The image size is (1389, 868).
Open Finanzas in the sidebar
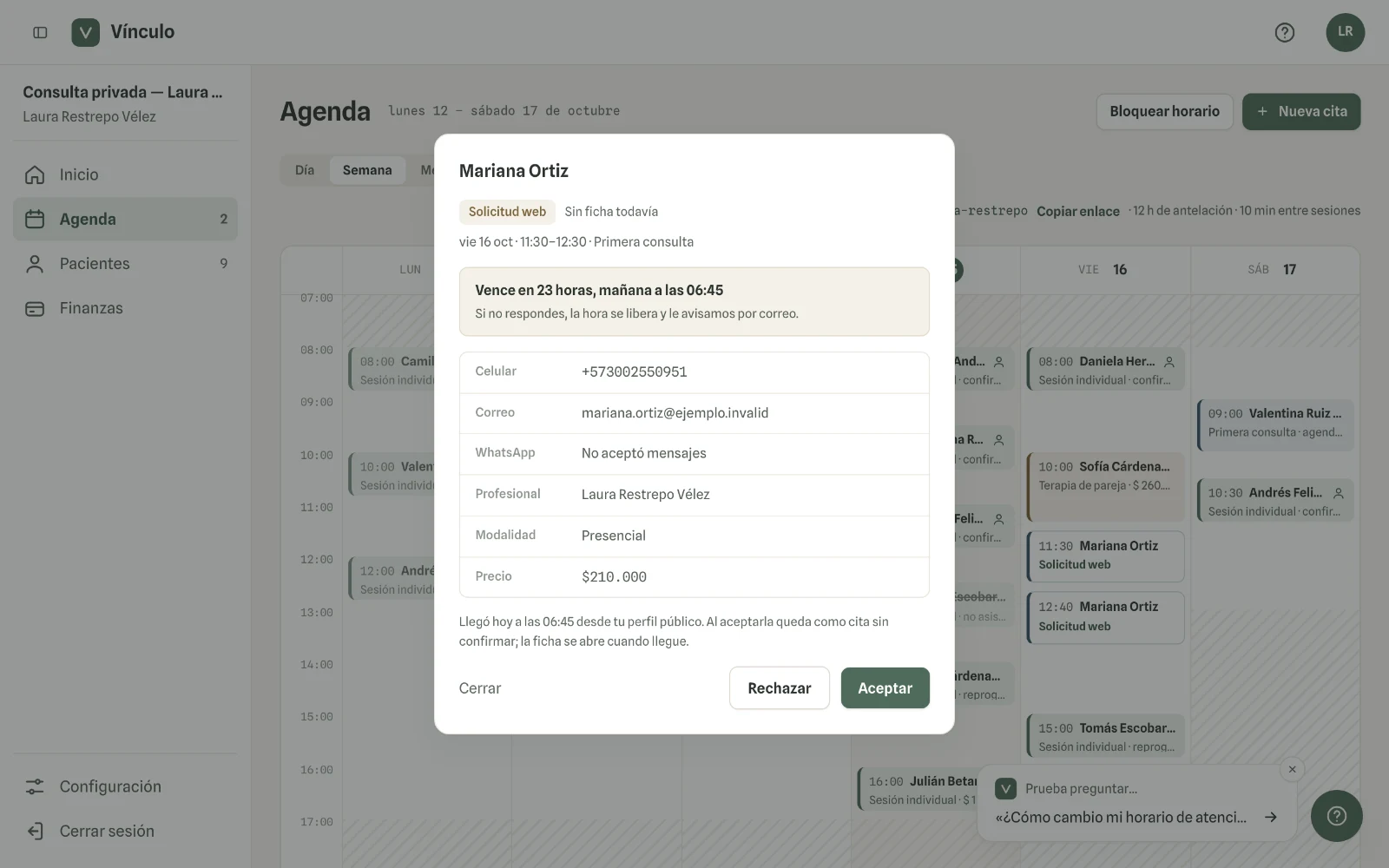125,308
